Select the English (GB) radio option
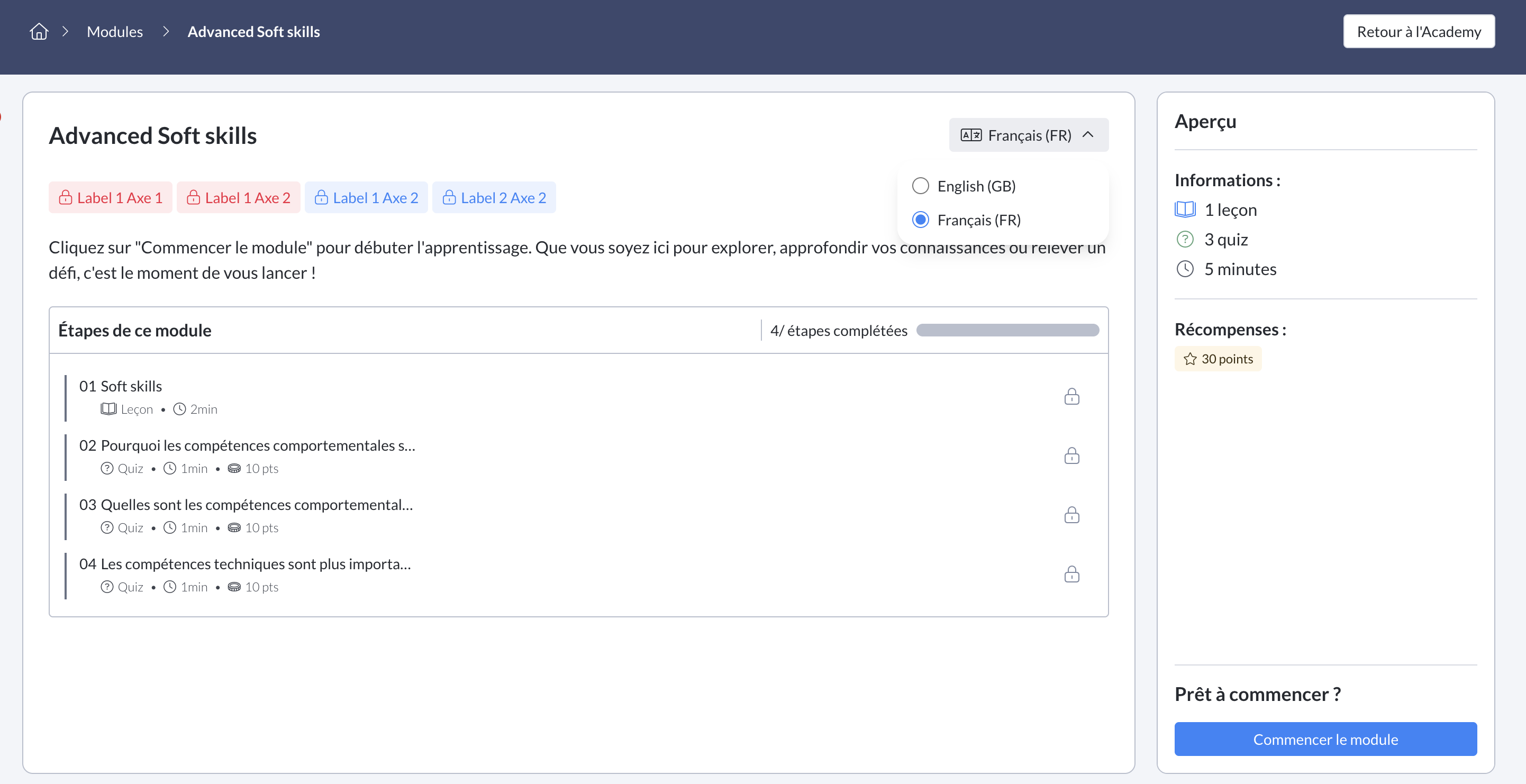The image size is (1526, 784). (920, 186)
